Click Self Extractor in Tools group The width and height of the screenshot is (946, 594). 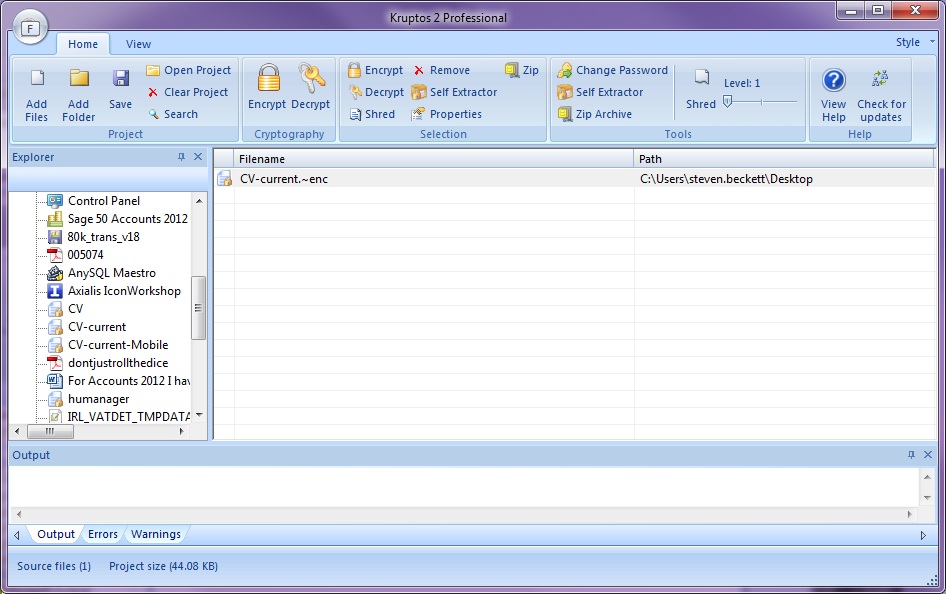(x=600, y=92)
